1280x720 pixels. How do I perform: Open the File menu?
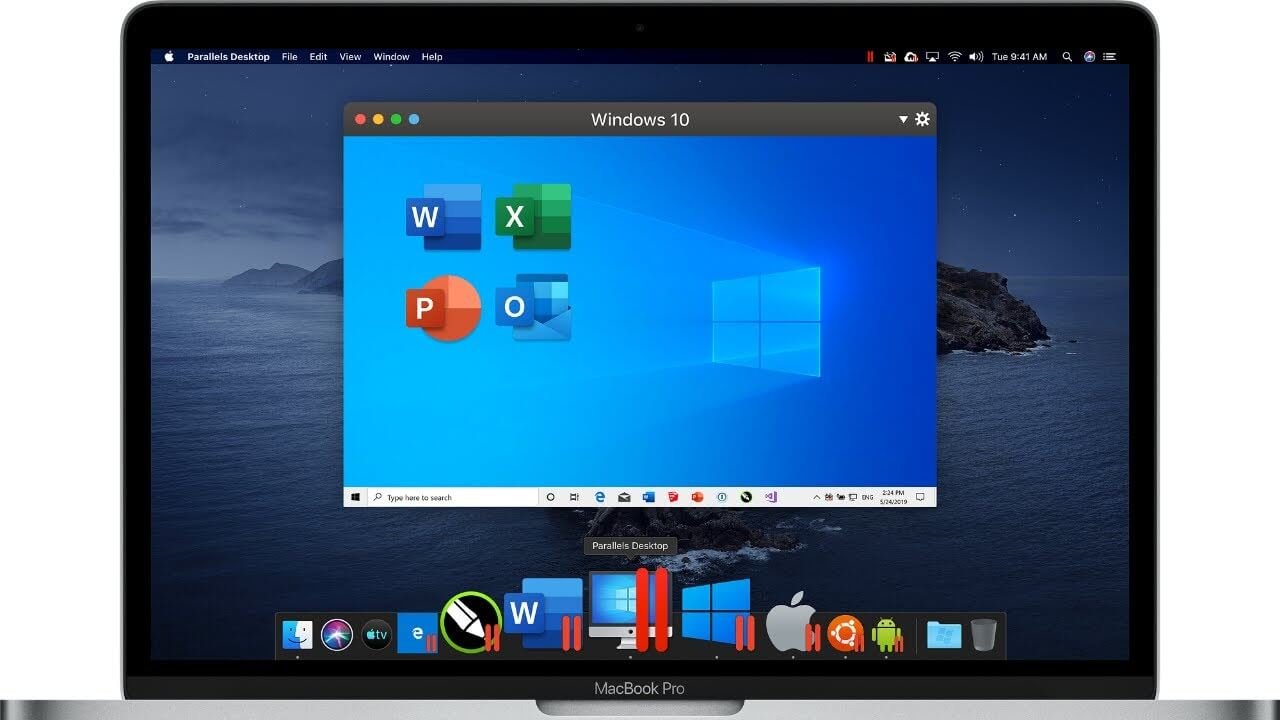click(289, 57)
